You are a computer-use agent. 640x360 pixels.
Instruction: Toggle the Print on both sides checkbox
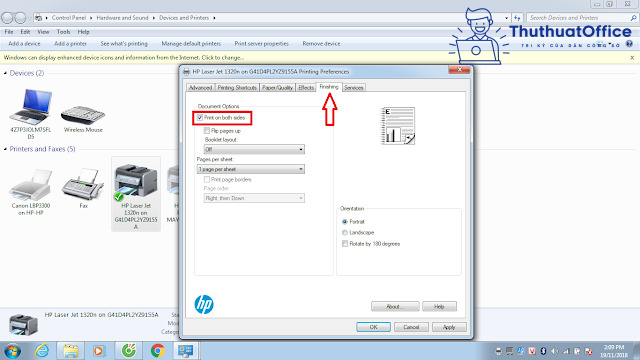coord(200,118)
